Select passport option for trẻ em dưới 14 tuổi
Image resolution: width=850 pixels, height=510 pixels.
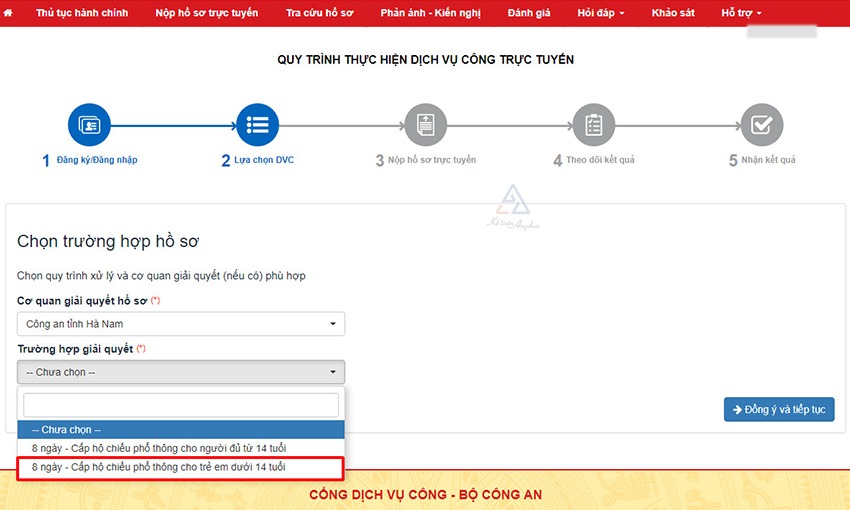159,467
